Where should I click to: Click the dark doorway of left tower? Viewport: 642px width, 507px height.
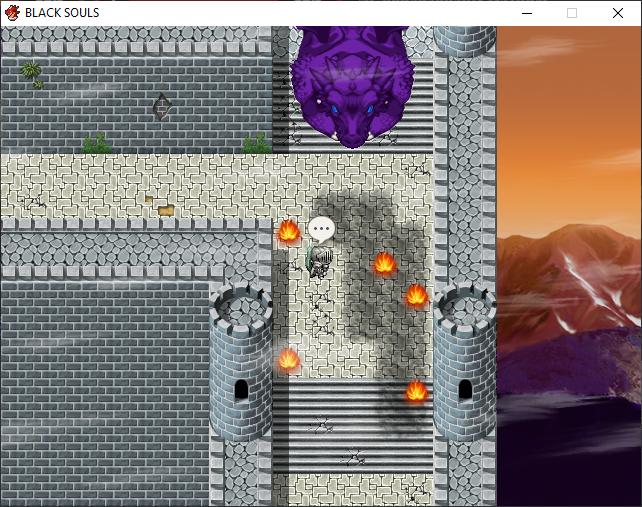coord(242,389)
